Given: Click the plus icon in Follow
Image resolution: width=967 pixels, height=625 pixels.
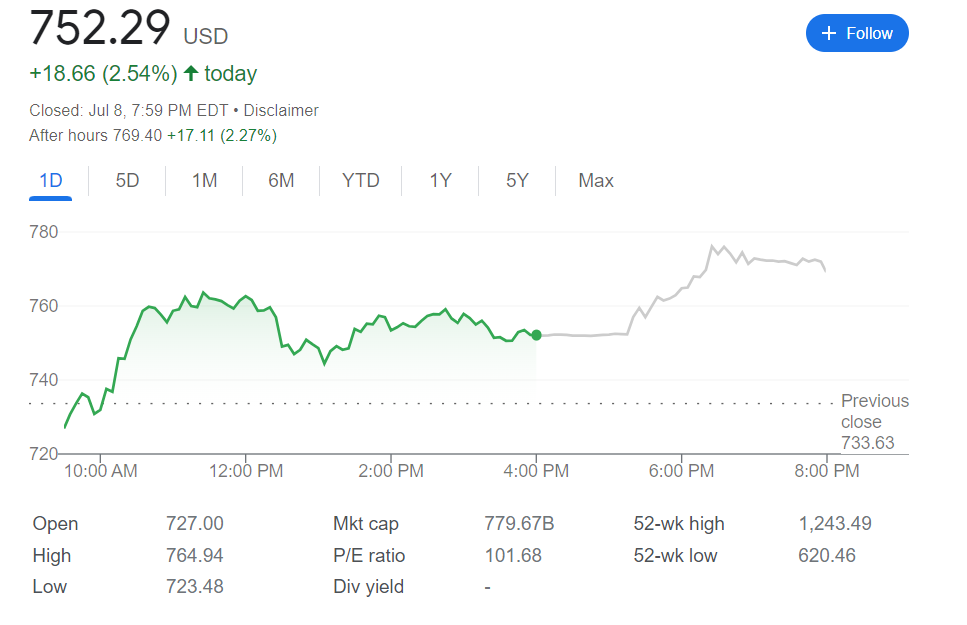Looking at the screenshot, I should 828,33.
